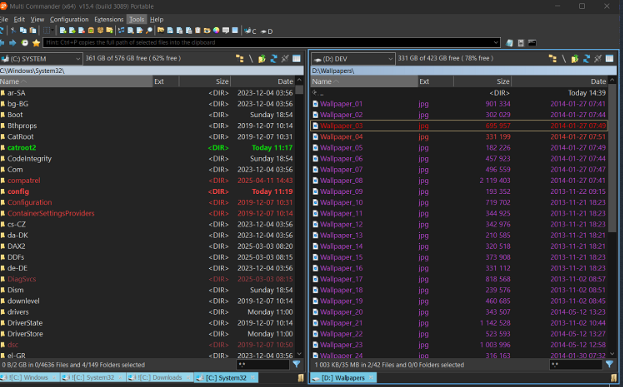This screenshot has width=623, height=387.
Task: Click the left panel filter funnel icon
Action: click(296, 364)
